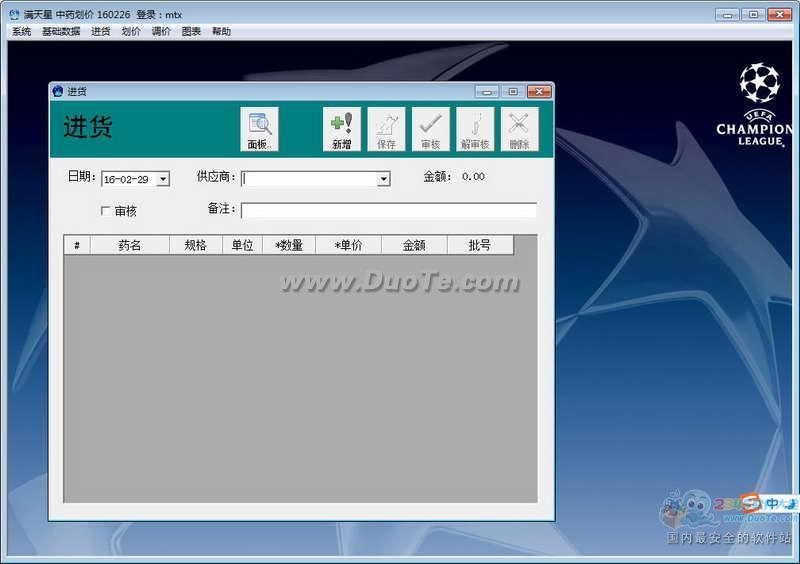Click the 单位 column header
Viewport: 800px width, 564px height.
(x=242, y=245)
